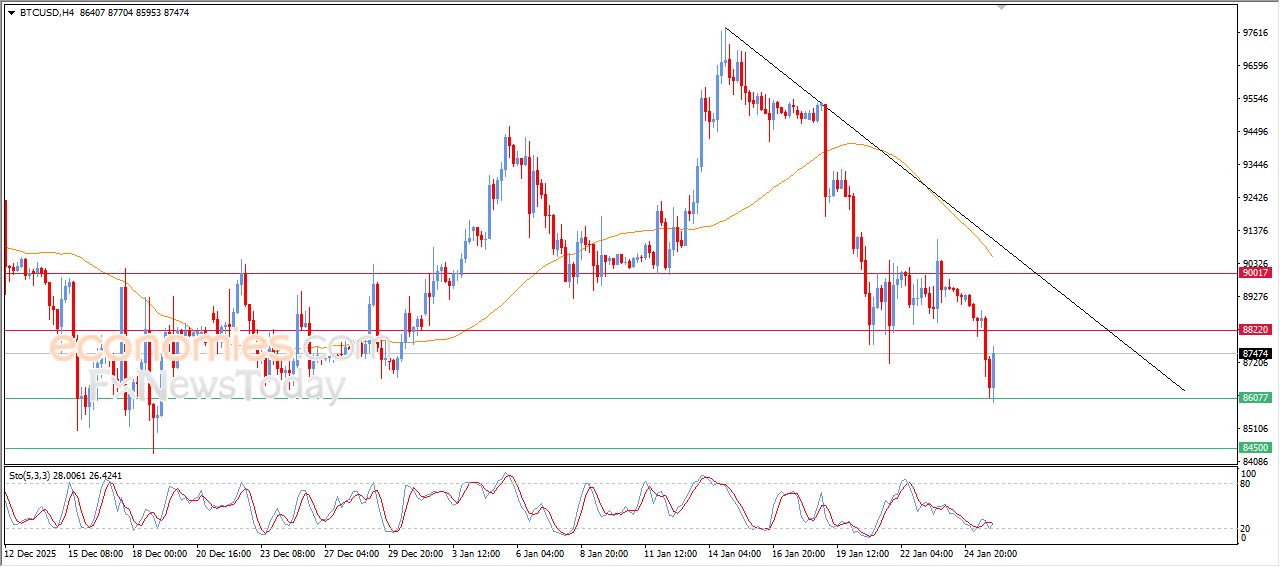The height and width of the screenshot is (567, 1280).
Task: Click the 94496 price axis label
Action: pyautogui.click(x=1254, y=131)
